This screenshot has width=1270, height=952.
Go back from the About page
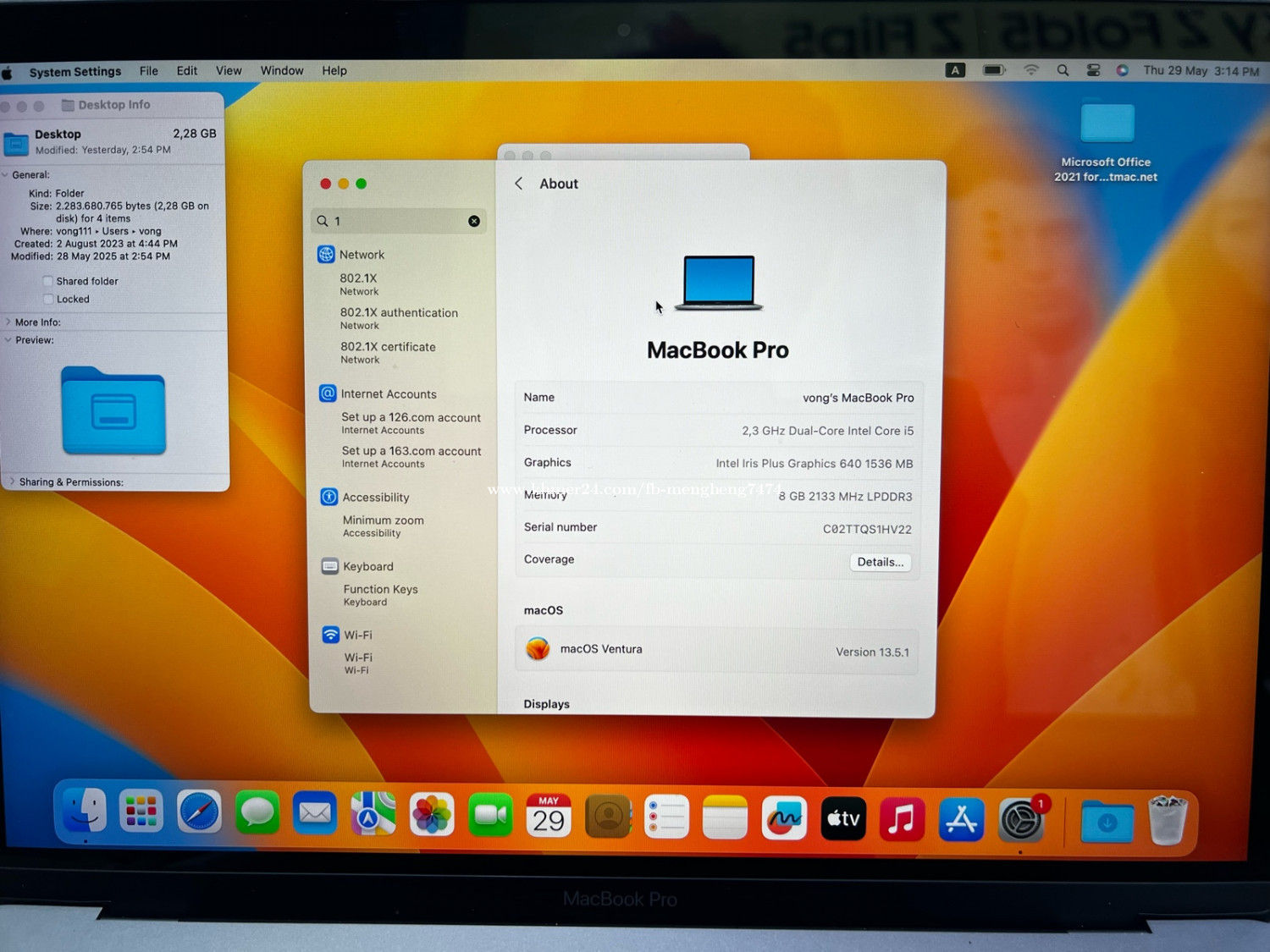(519, 184)
